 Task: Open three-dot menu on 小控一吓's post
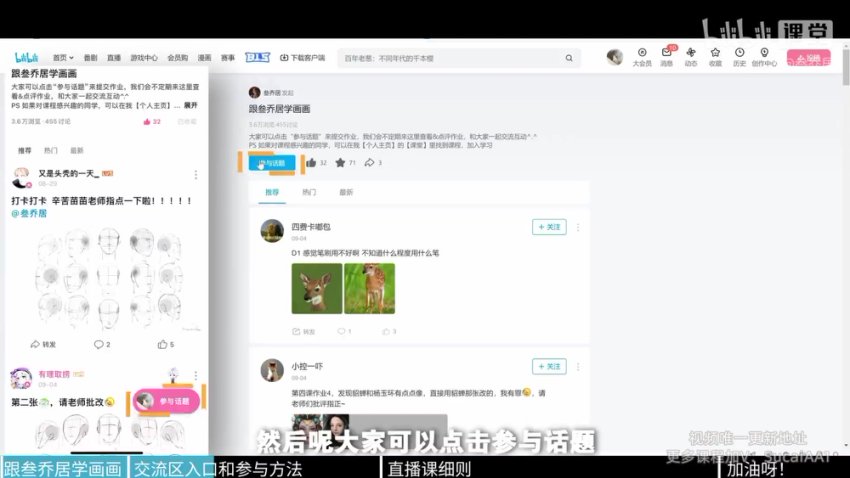pos(577,366)
